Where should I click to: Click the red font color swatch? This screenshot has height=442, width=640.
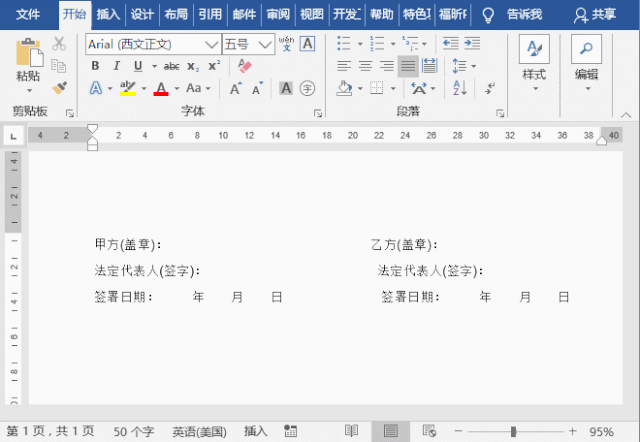pyautogui.click(x=160, y=88)
